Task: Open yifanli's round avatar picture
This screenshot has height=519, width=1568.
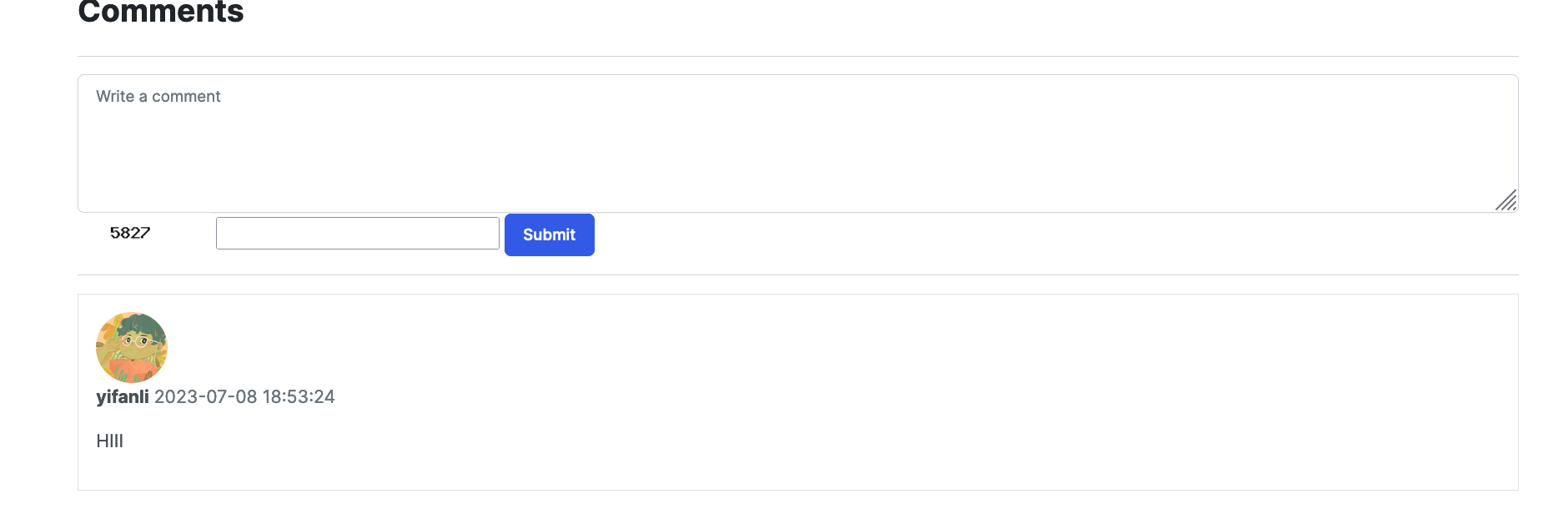Action: click(132, 347)
